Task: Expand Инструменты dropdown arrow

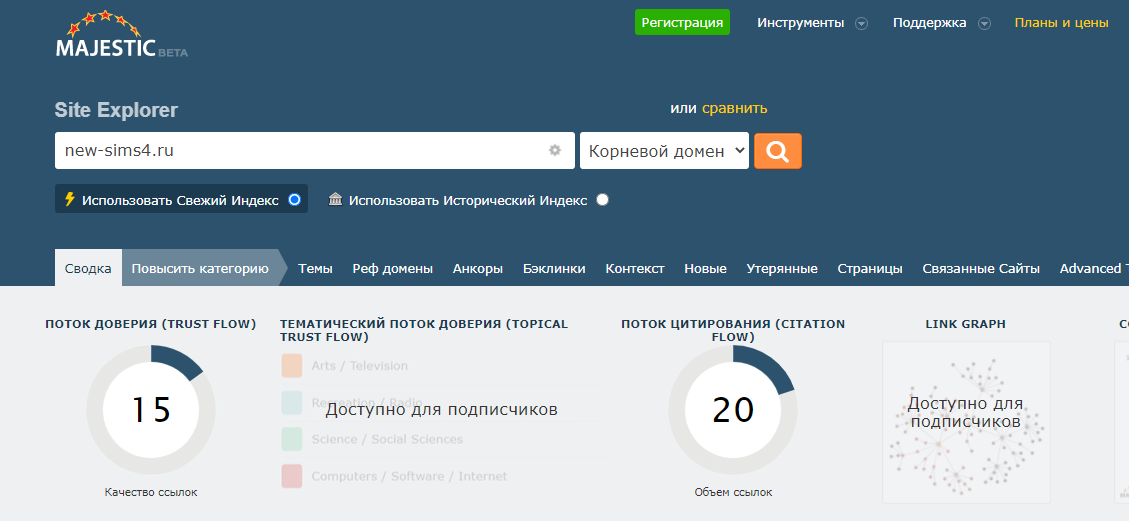Action: pyautogui.click(x=861, y=24)
